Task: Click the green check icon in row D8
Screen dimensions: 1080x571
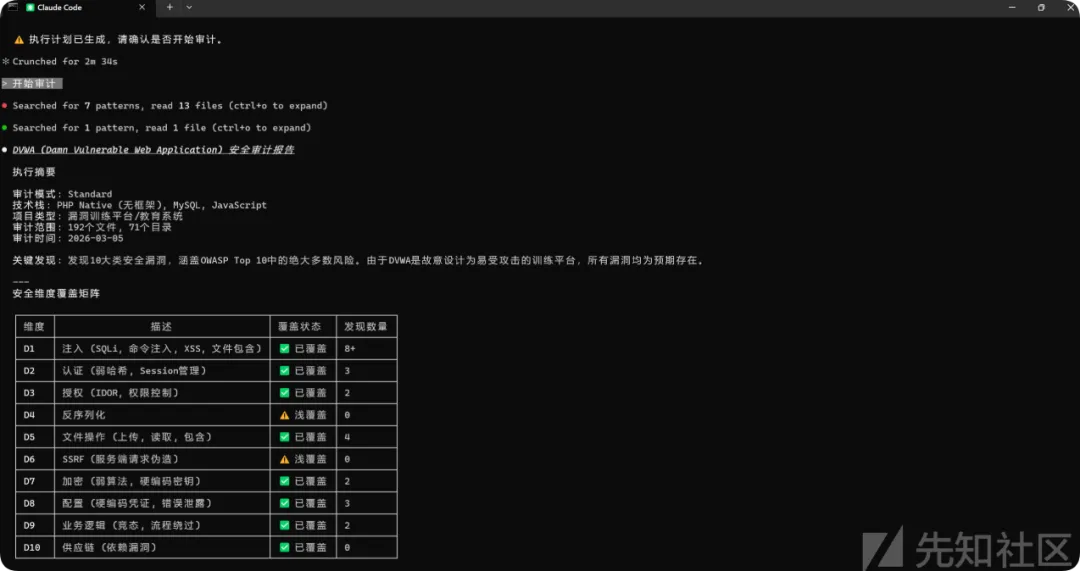Action: [284, 503]
